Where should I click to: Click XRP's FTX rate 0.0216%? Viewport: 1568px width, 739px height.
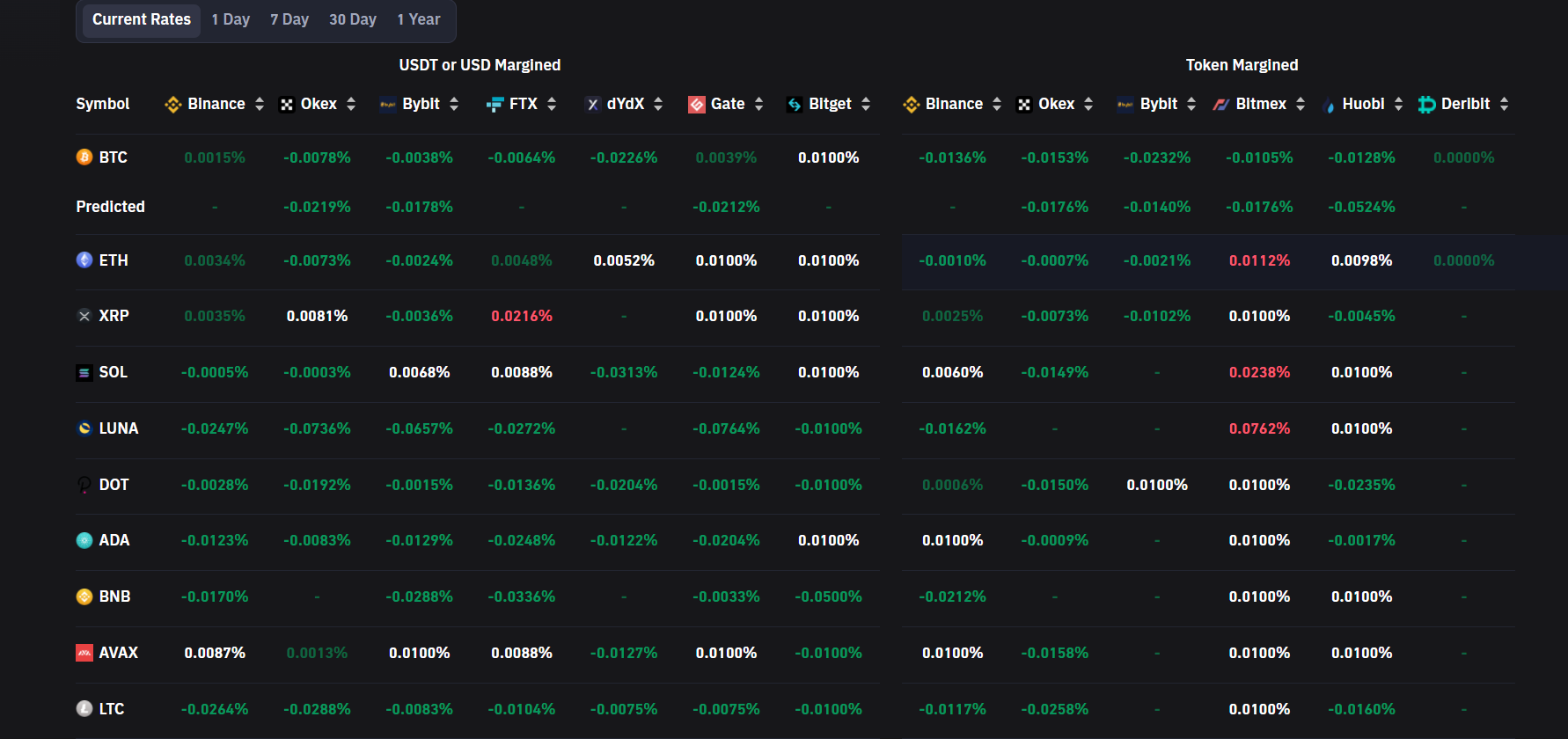[522, 316]
